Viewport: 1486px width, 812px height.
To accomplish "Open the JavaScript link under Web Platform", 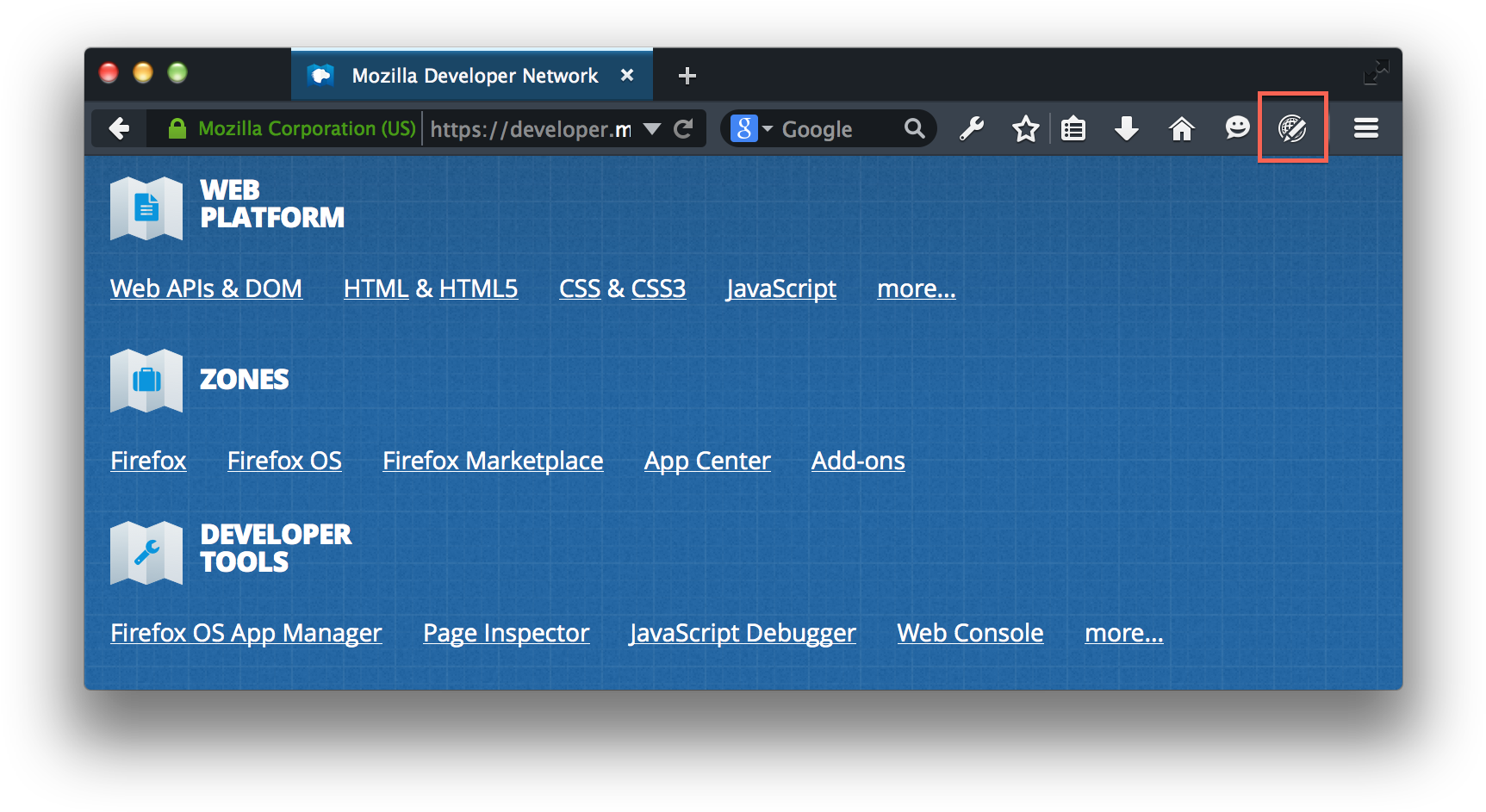I will (781, 288).
